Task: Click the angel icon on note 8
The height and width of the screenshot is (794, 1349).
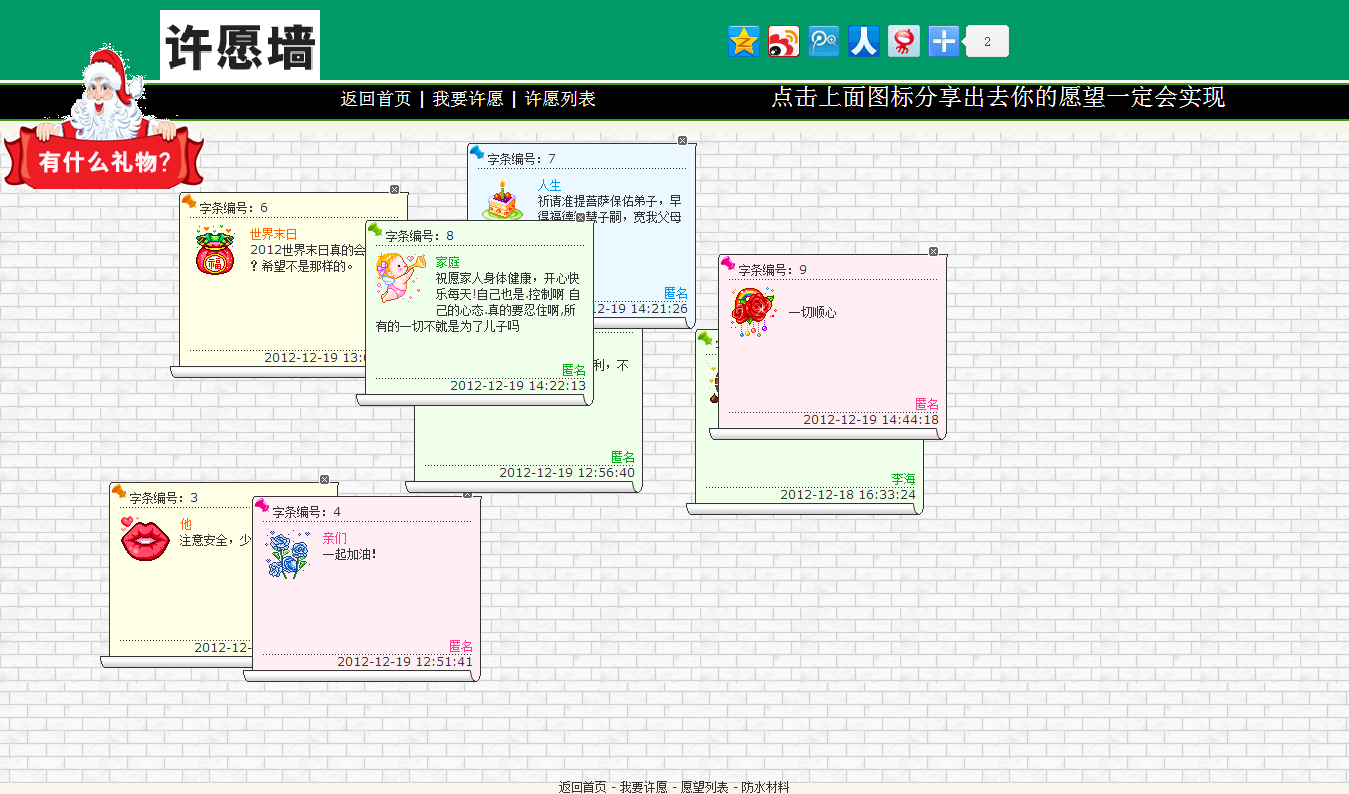Action: point(398,277)
